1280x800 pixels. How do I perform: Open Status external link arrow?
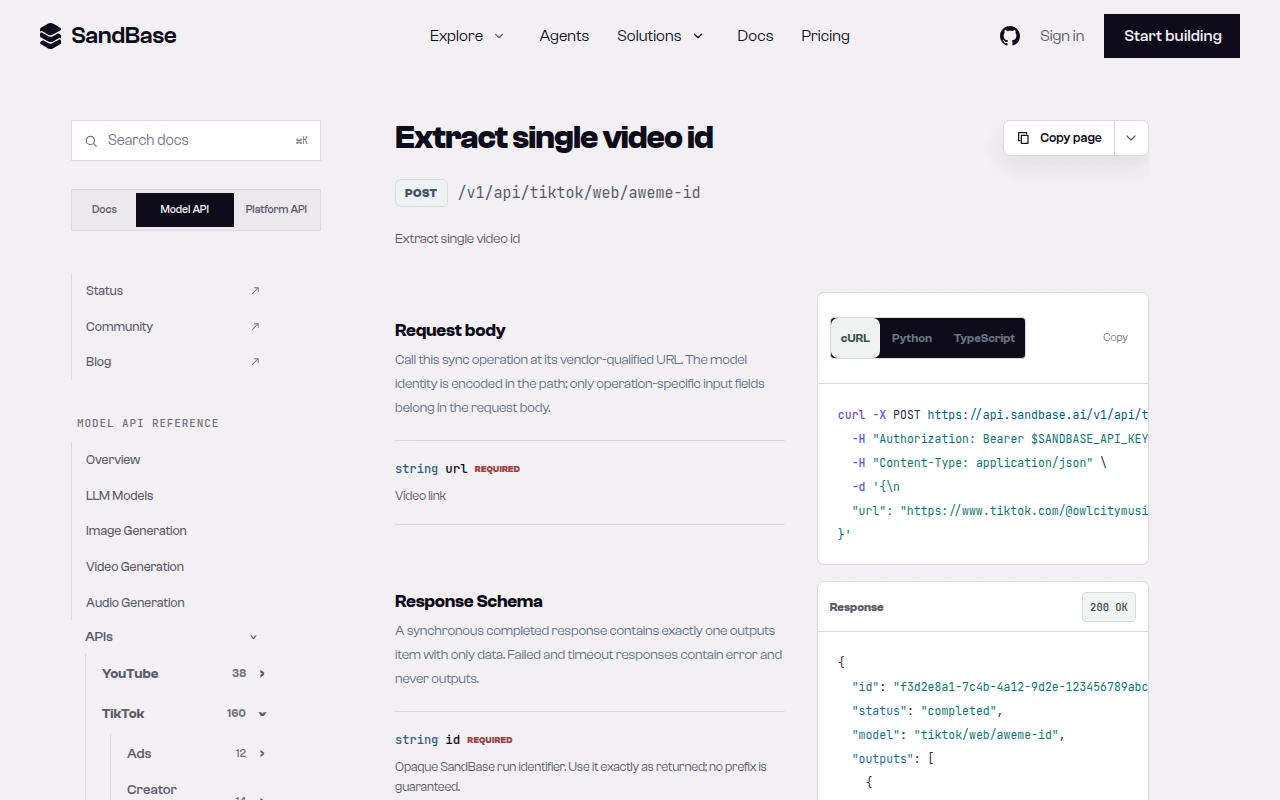tap(255, 291)
